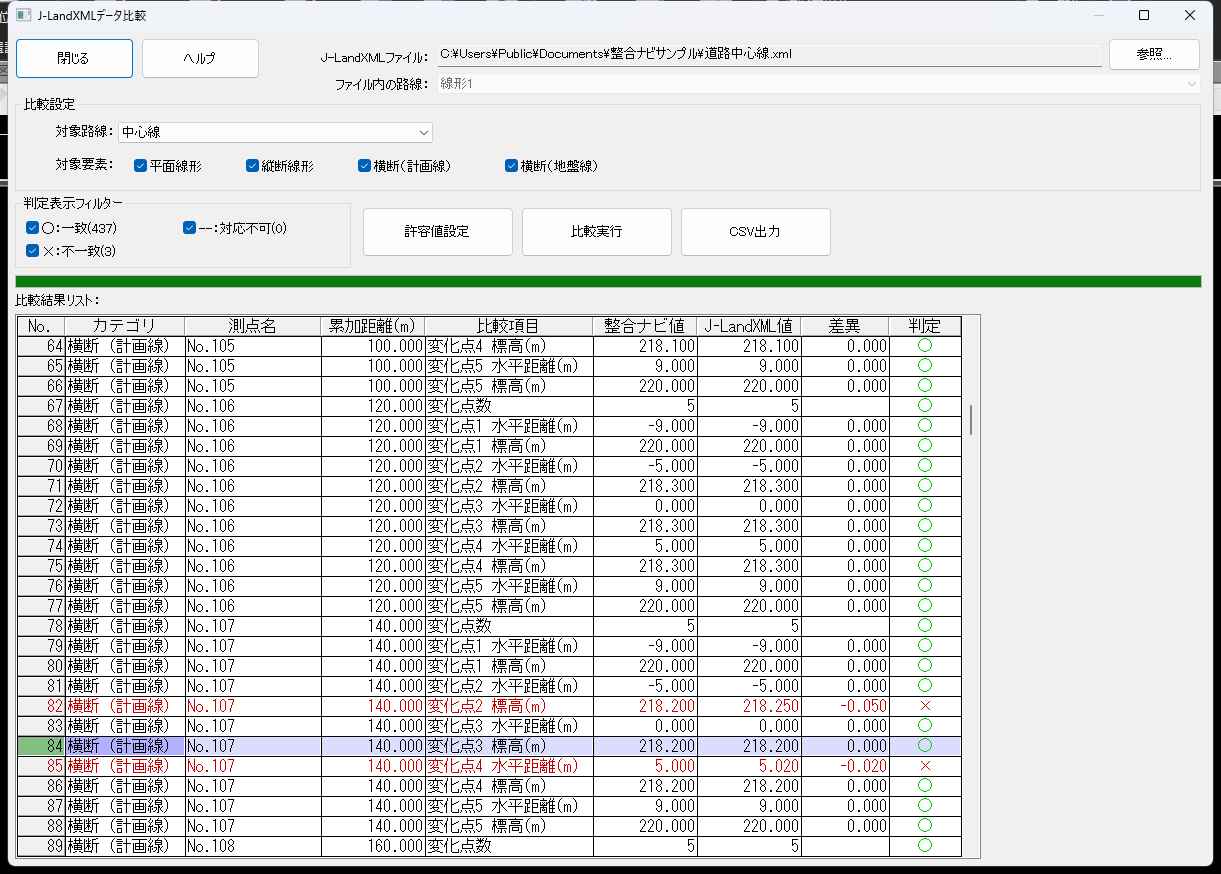Open the ファイル内の路線 線形1 dropdown

click(x=818, y=84)
